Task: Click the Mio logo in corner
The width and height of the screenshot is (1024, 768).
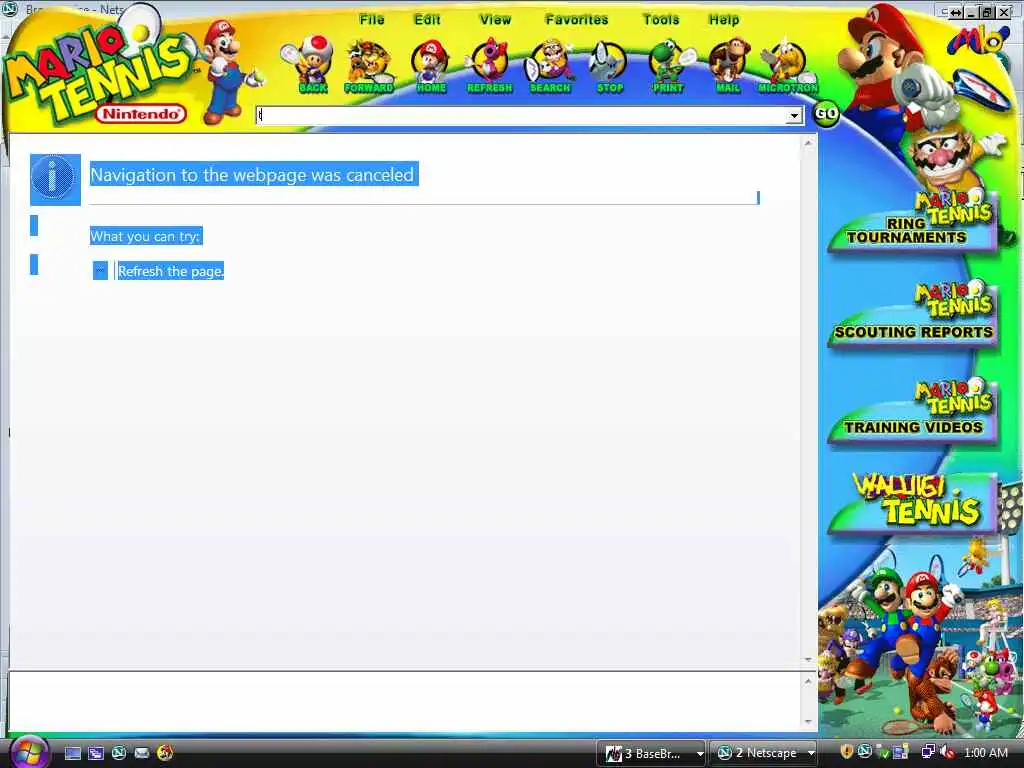Action: (x=977, y=40)
